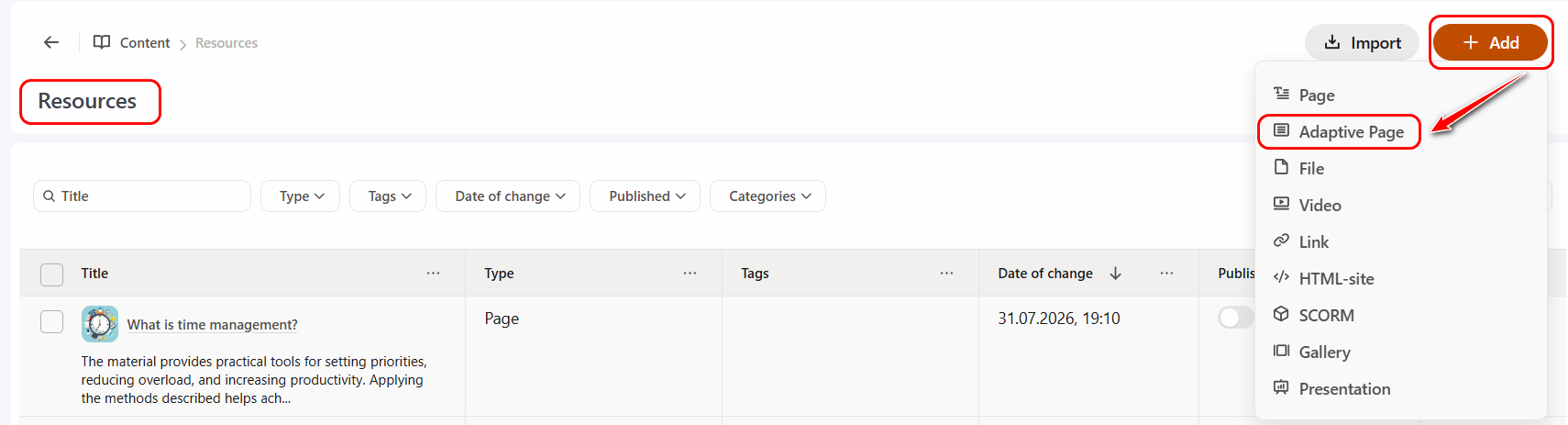
Task: Toggle the Published switch for the page
Action: [1235, 318]
